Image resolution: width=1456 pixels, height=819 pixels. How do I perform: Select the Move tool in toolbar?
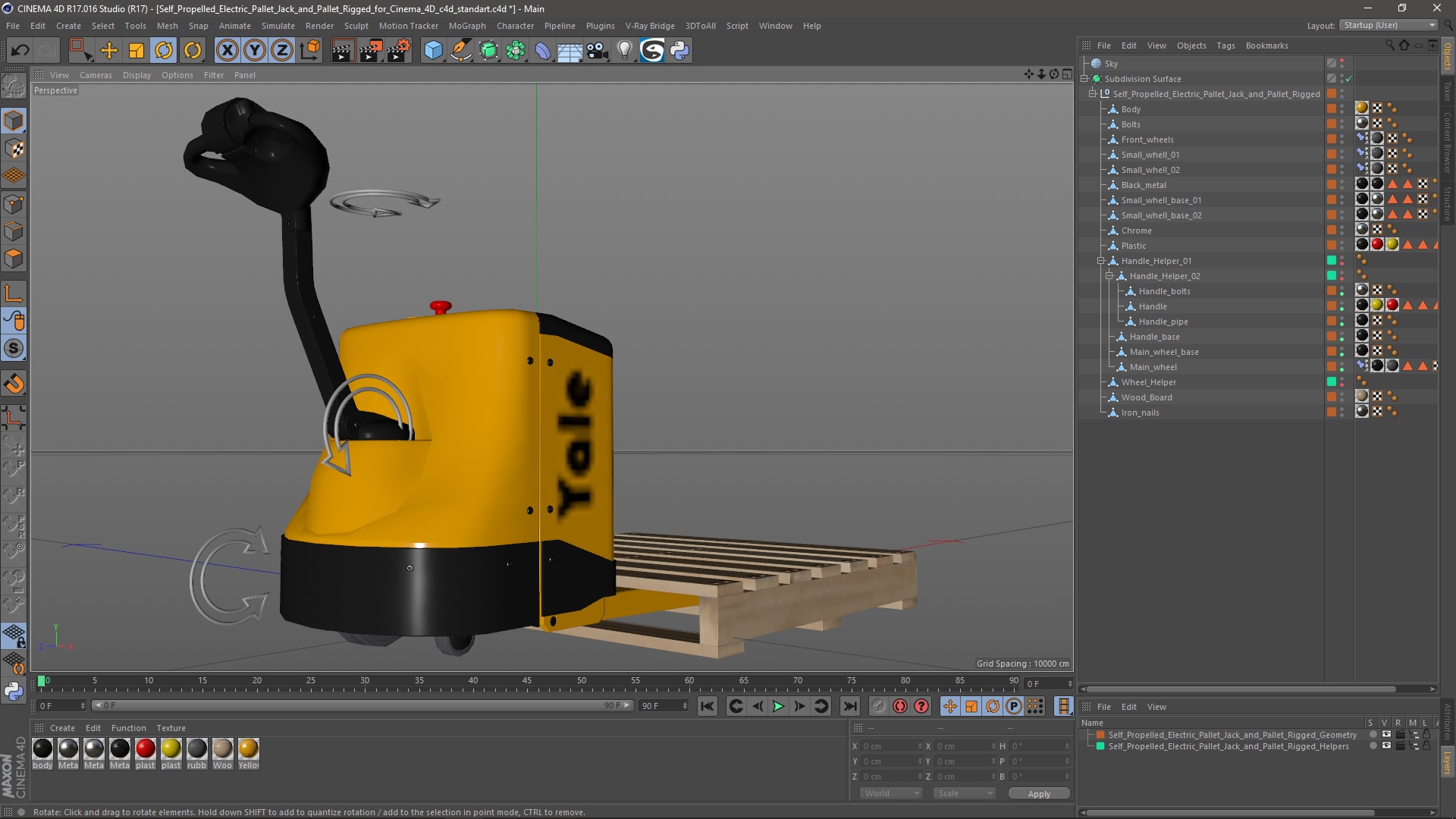[x=108, y=51]
